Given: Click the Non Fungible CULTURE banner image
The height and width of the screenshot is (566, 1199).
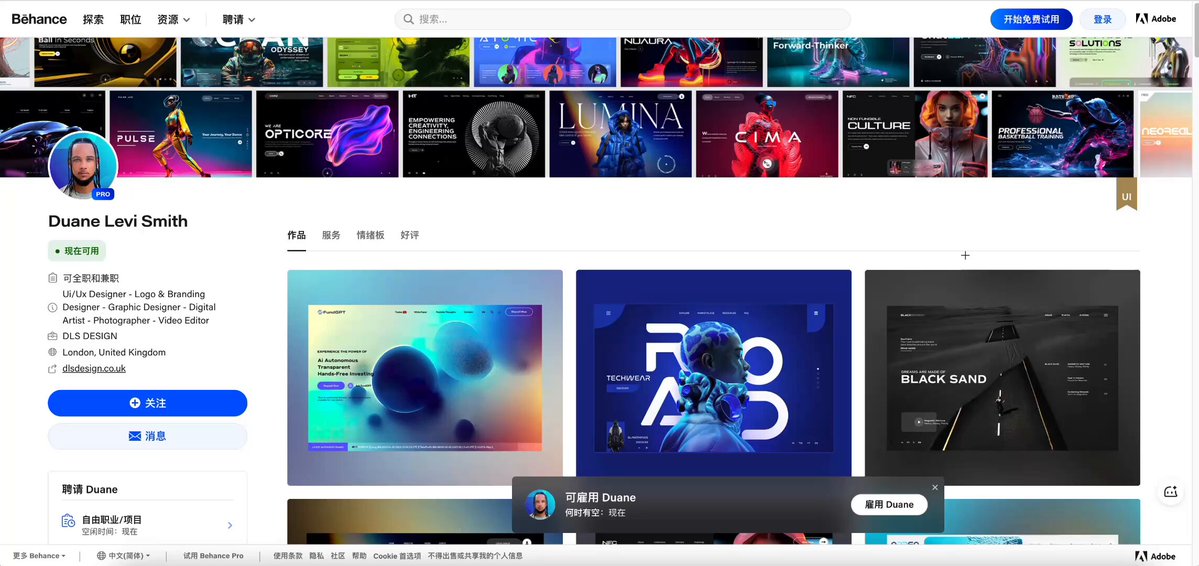Looking at the screenshot, I should tap(914, 134).
